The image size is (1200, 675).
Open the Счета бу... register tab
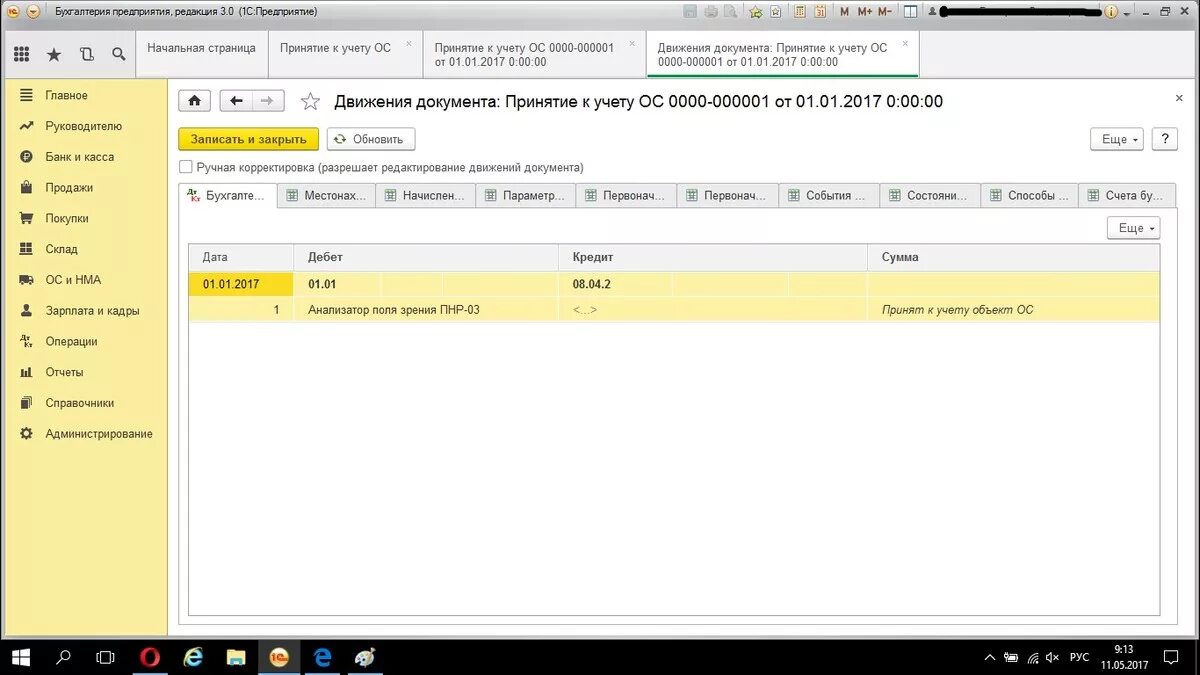click(x=1128, y=196)
